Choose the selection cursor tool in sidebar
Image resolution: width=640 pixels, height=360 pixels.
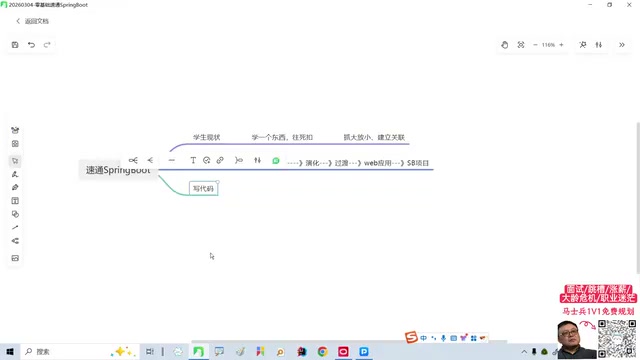coord(15,161)
